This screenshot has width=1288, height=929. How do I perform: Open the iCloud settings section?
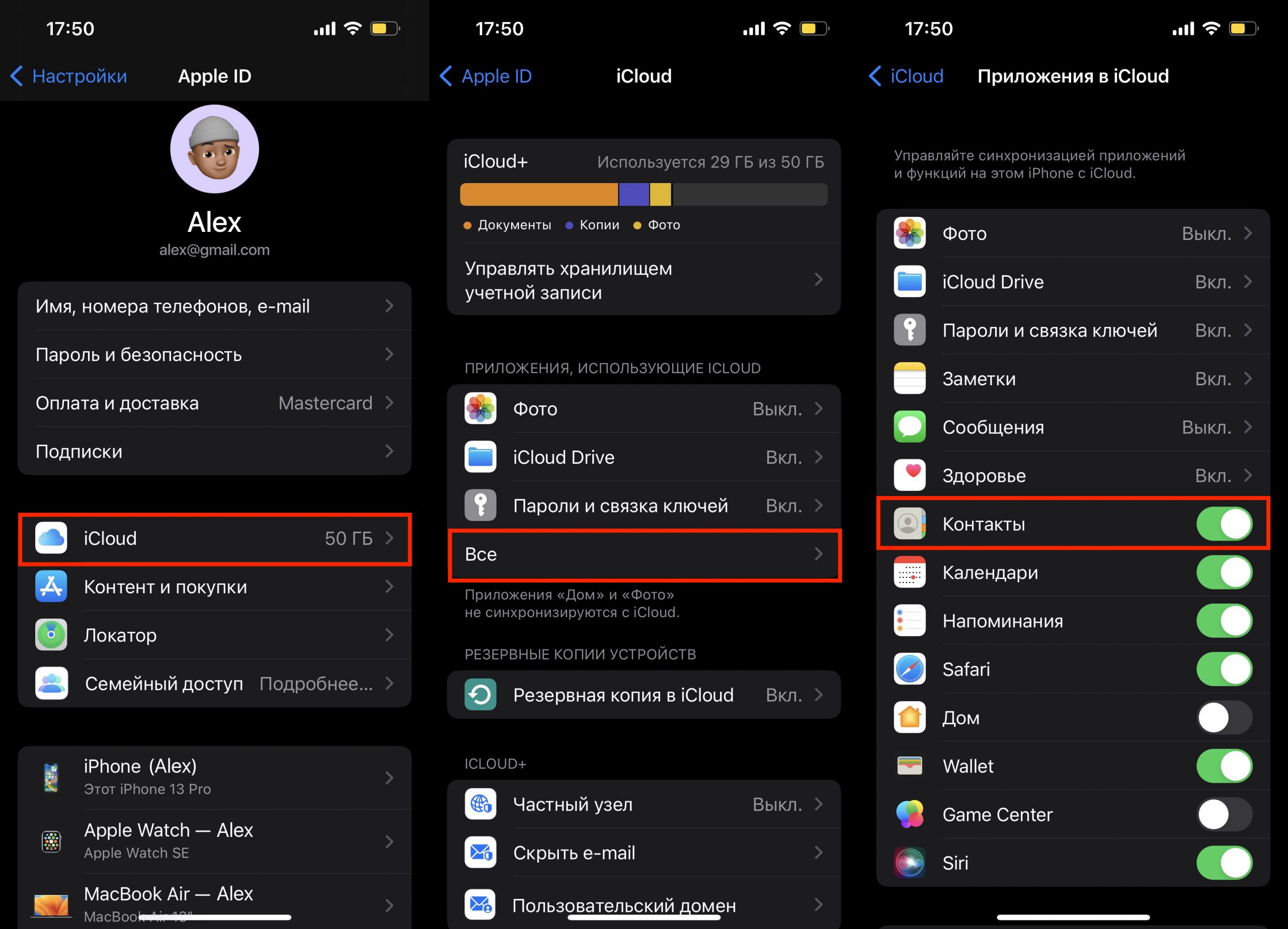click(x=213, y=539)
